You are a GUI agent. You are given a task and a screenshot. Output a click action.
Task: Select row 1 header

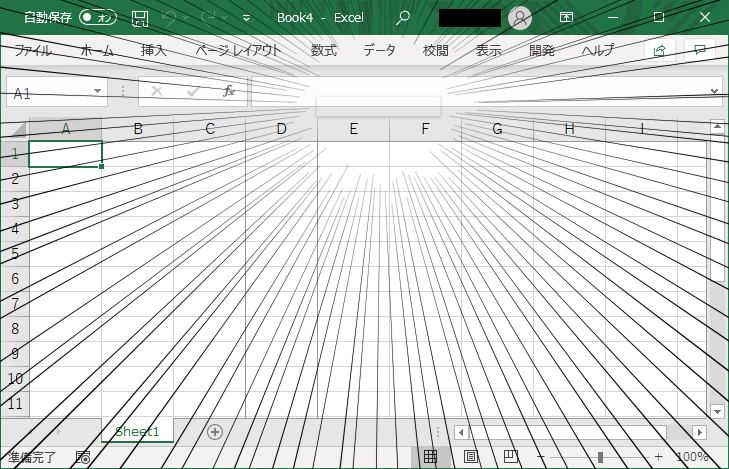click(x=15, y=154)
